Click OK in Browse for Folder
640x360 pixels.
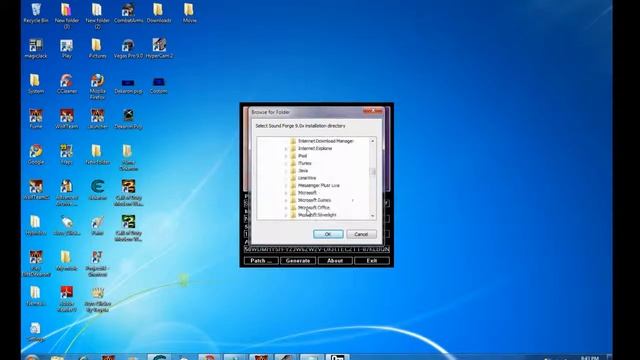[328, 234]
